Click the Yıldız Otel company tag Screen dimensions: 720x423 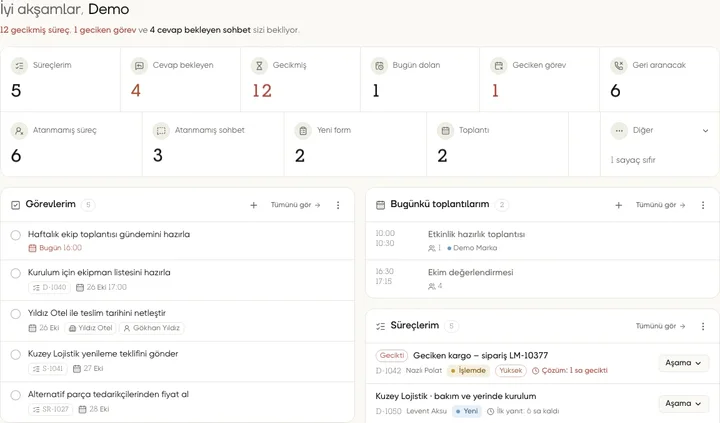[90, 328]
